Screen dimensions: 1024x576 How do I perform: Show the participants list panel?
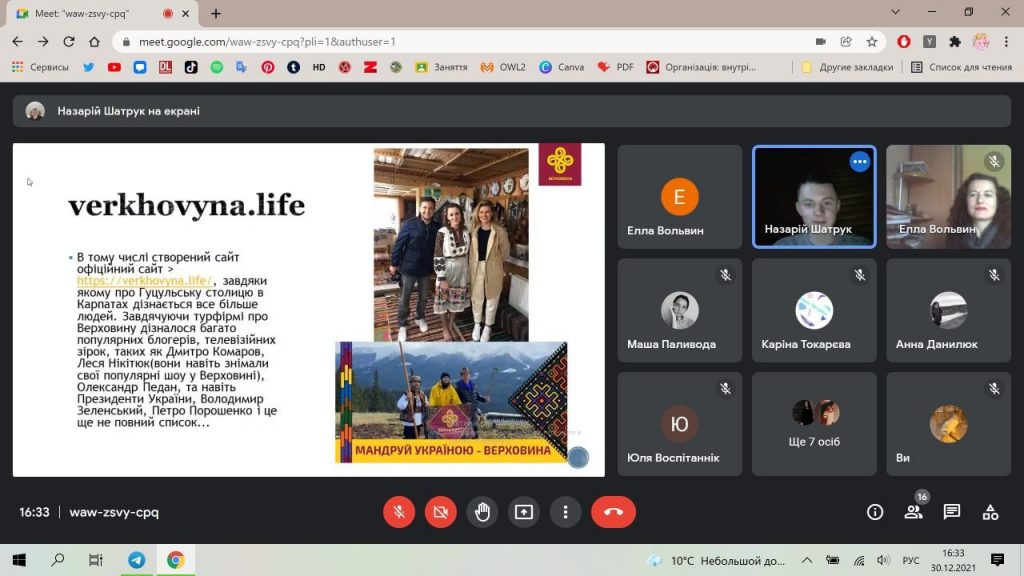tap(913, 512)
